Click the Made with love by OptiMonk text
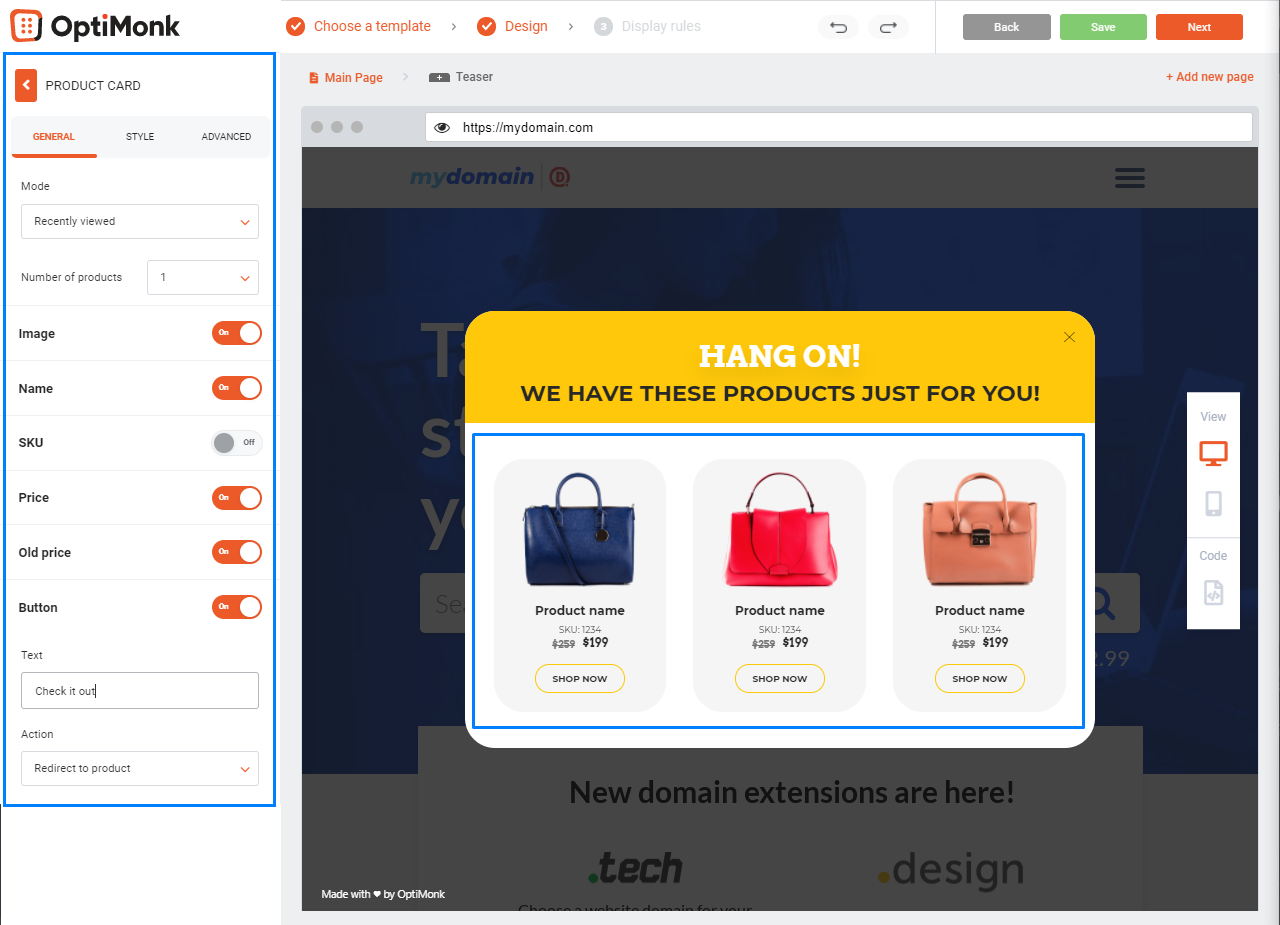This screenshot has width=1280, height=925. click(x=383, y=894)
